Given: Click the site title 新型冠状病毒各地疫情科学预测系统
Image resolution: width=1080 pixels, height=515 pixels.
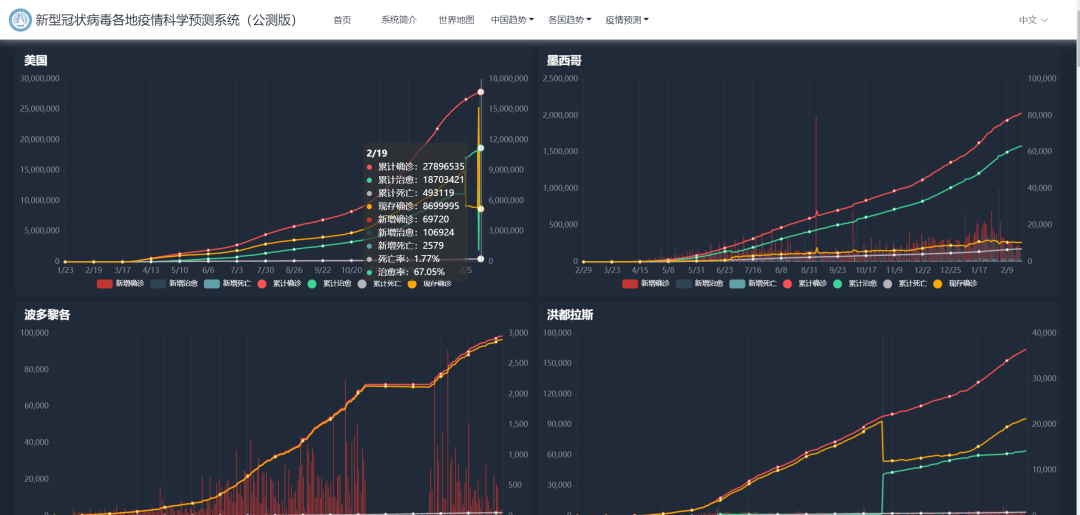Looking at the screenshot, I should coord(166,20).
